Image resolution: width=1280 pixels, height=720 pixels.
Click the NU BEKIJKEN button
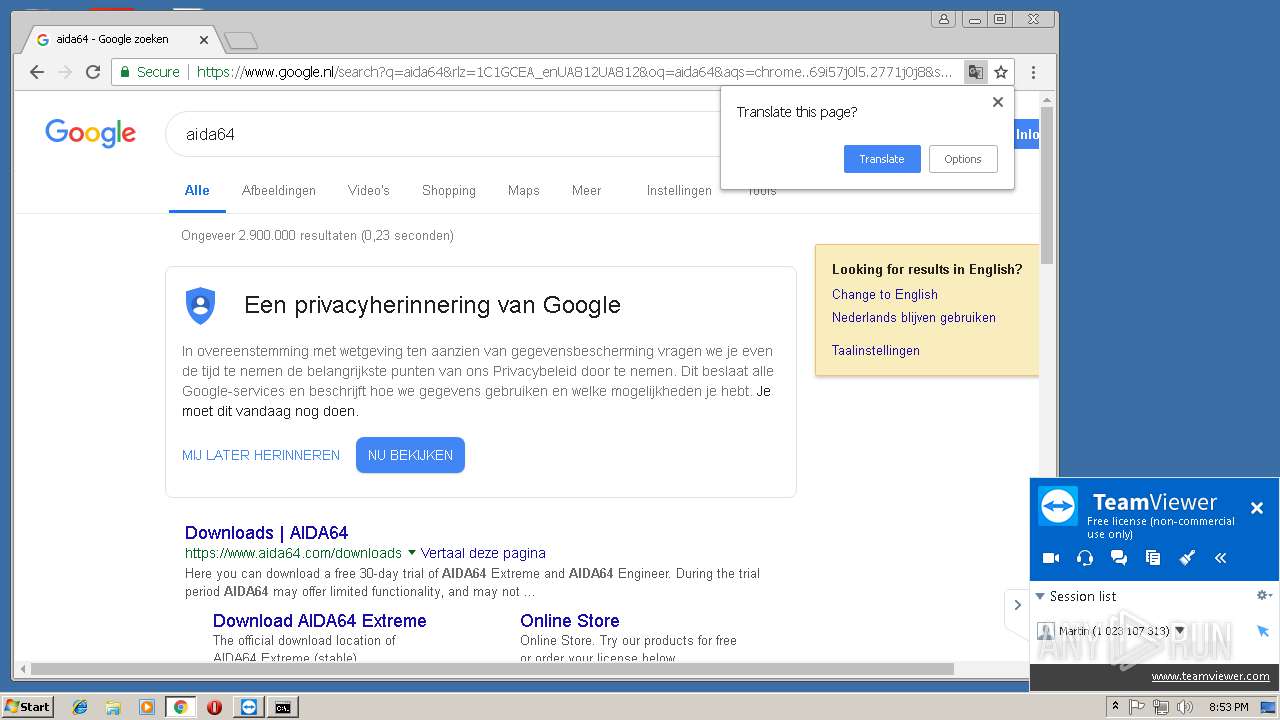pos(410,455)
